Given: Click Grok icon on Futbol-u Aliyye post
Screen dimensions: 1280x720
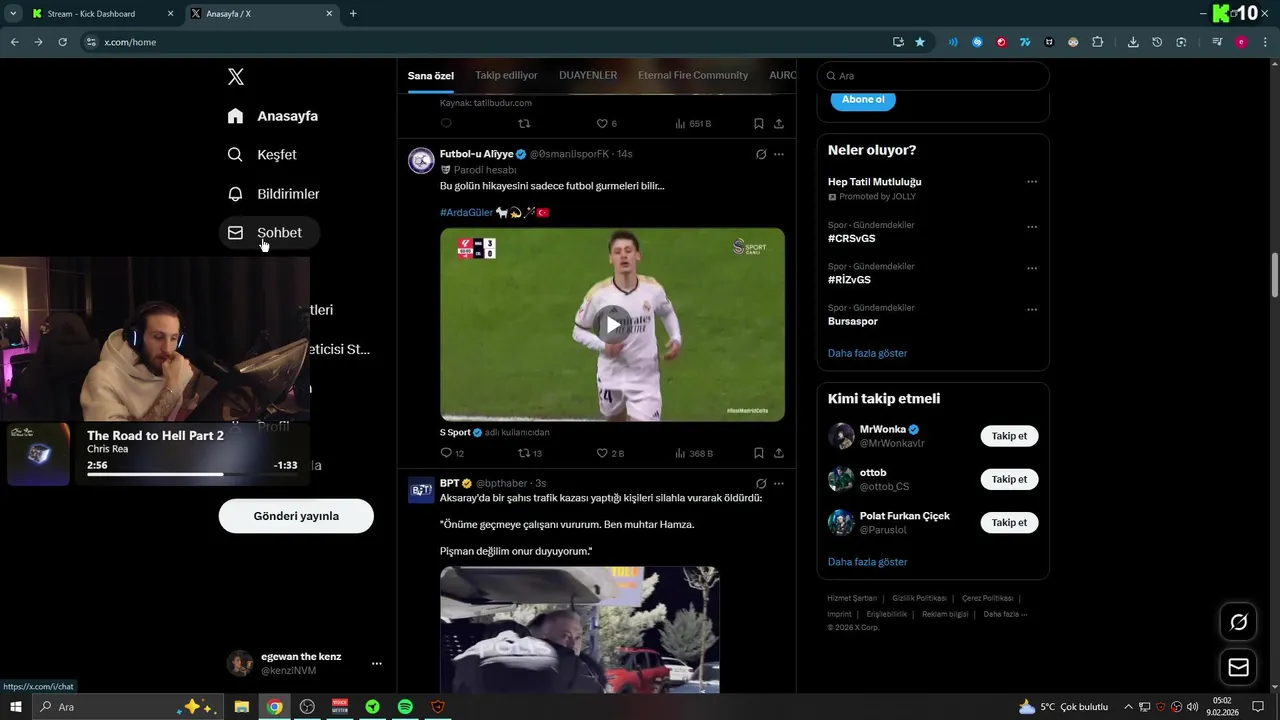Looking at the screenshot, I should (761, 154).
